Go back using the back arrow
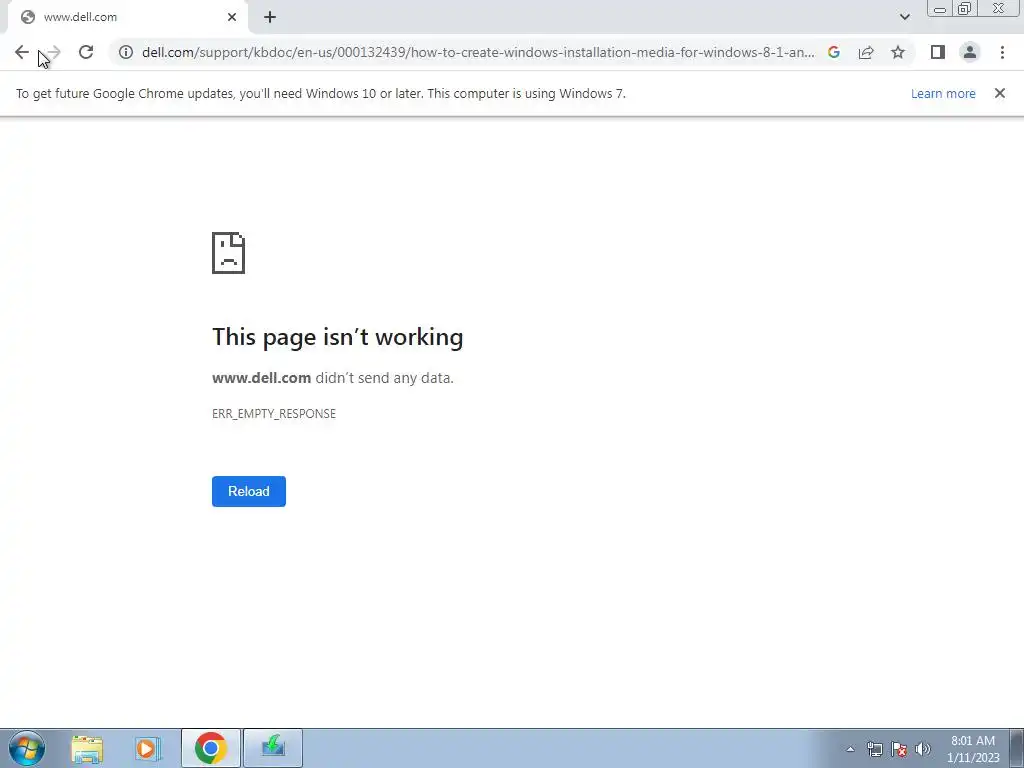Viewport: 1024px width, 768px height. point(22,52)
